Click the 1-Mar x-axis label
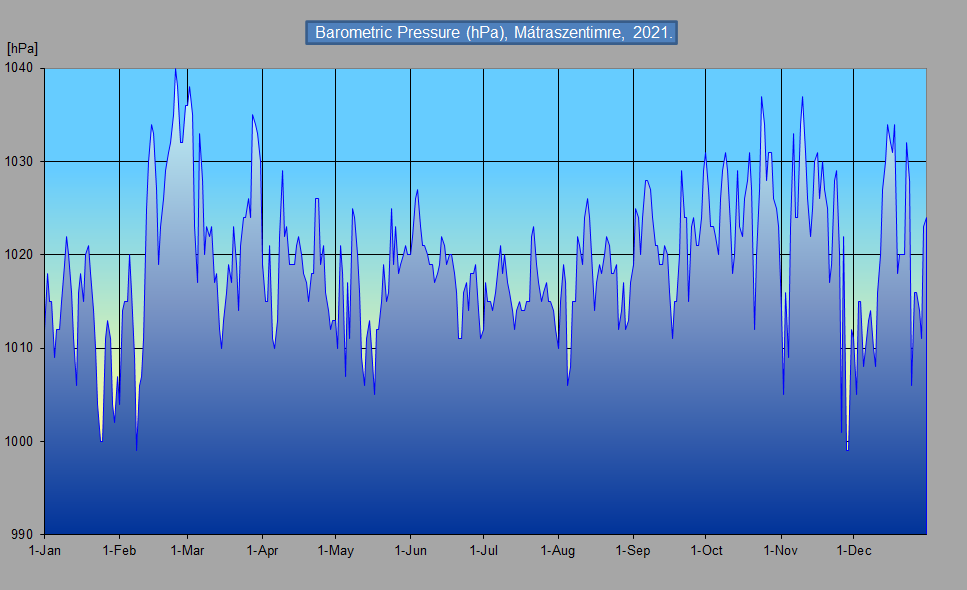Screen dimensions: 967x590 tap(187, 550)
